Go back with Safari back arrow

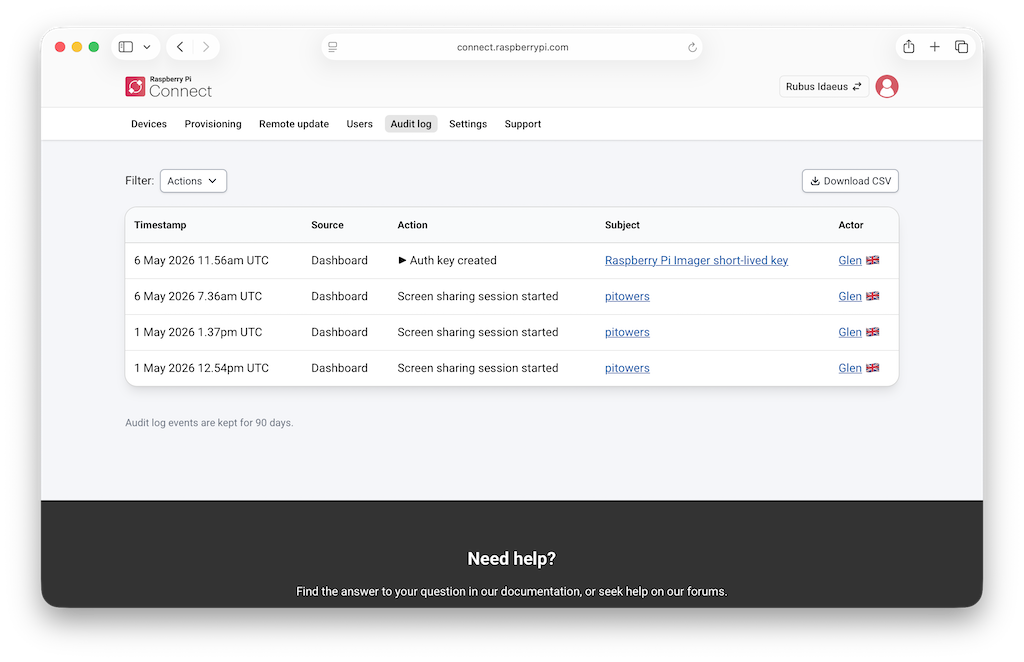pyautogui.click(x=180, y=47)
